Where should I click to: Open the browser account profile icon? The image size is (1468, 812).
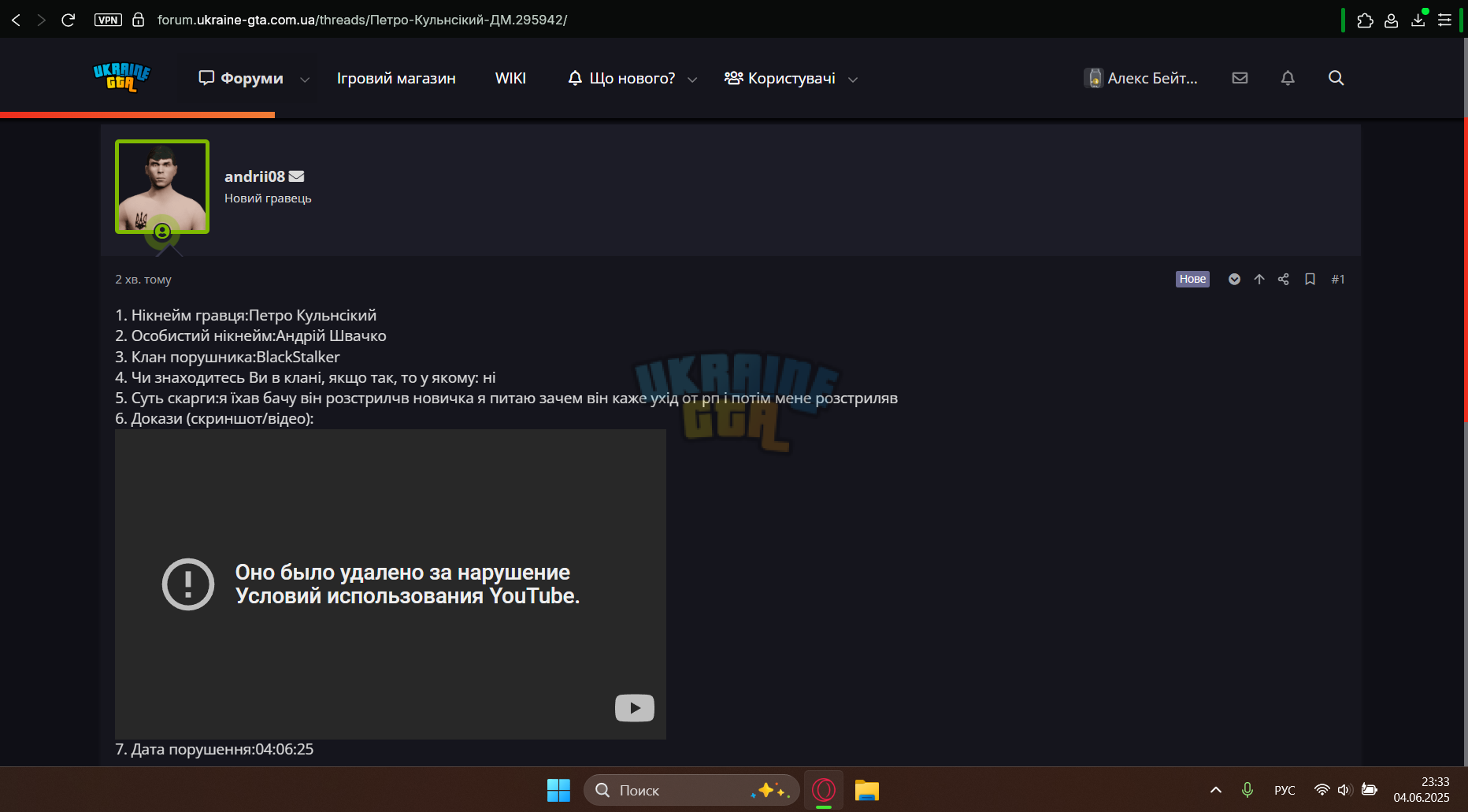pos(1392,20)
